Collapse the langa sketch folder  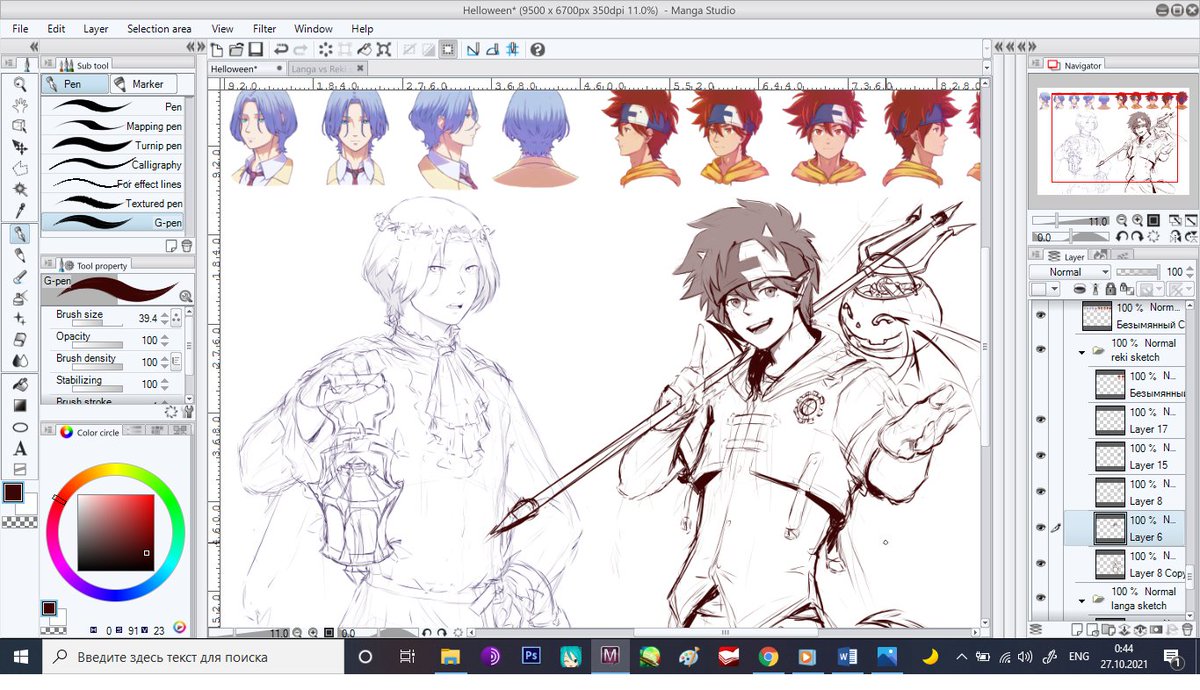(1081, 600)
